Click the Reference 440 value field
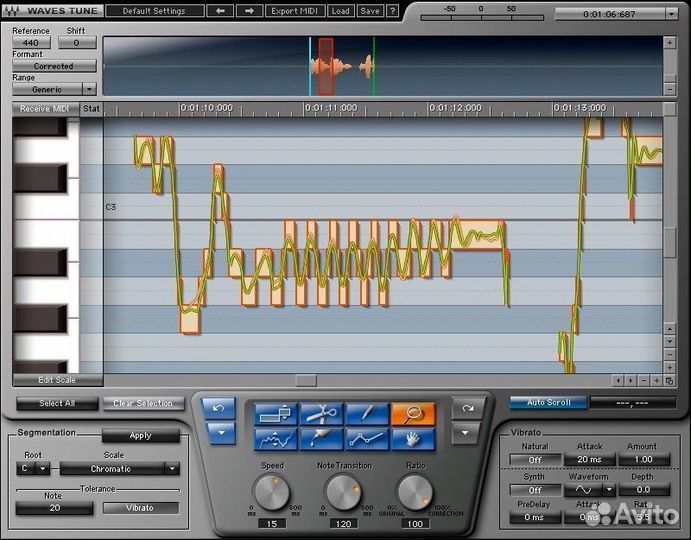Viewport: 691px width, 540px height. pyautogui.click(x=31, y=43)
